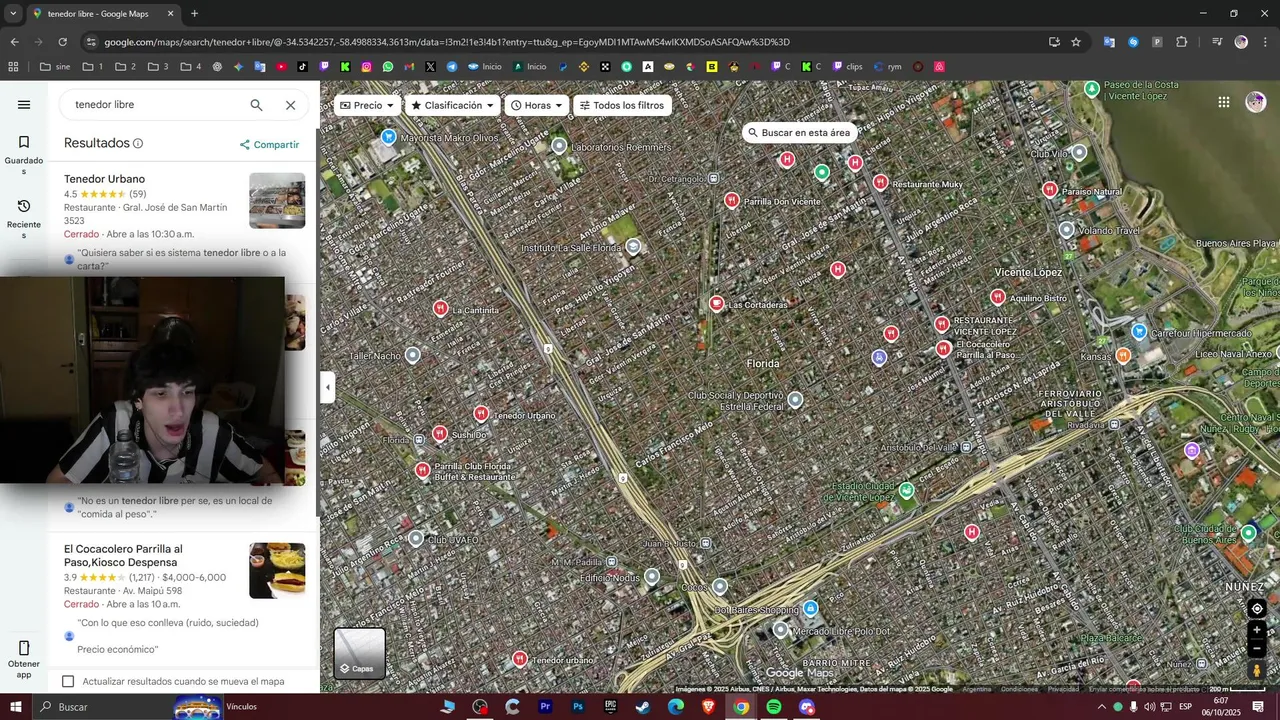Toggle Actualizar resultados cuando se mueva checkbox

point(68,681)
